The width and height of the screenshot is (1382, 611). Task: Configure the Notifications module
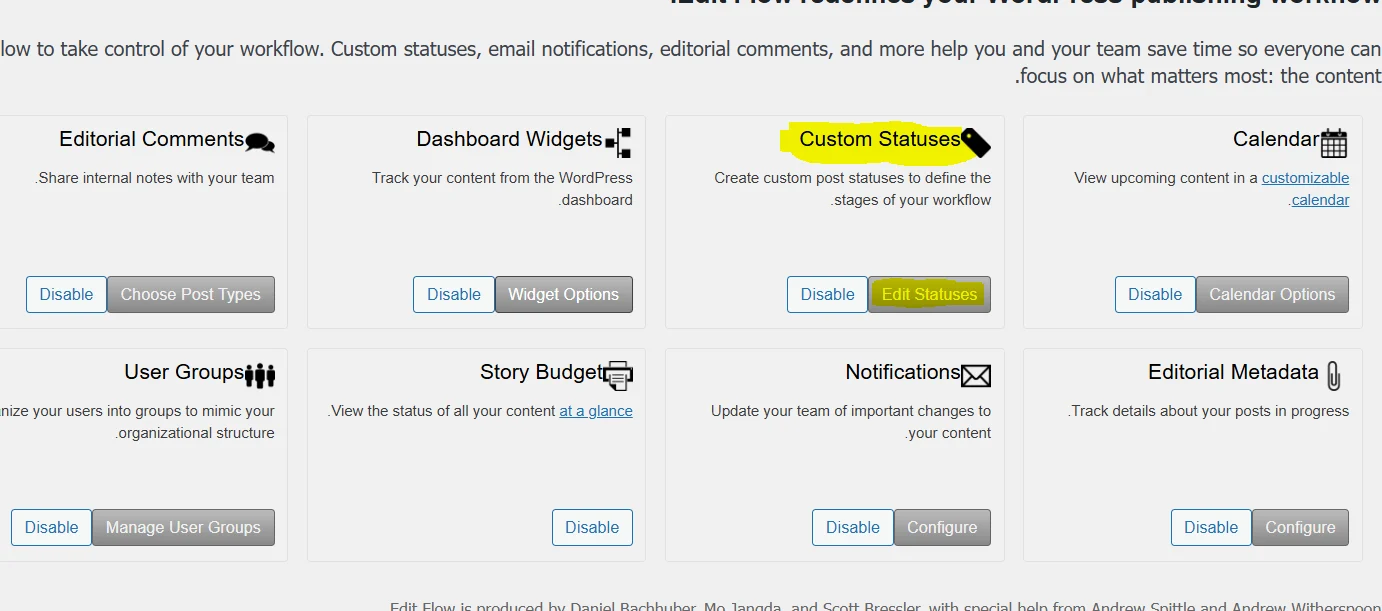(942, 528)
